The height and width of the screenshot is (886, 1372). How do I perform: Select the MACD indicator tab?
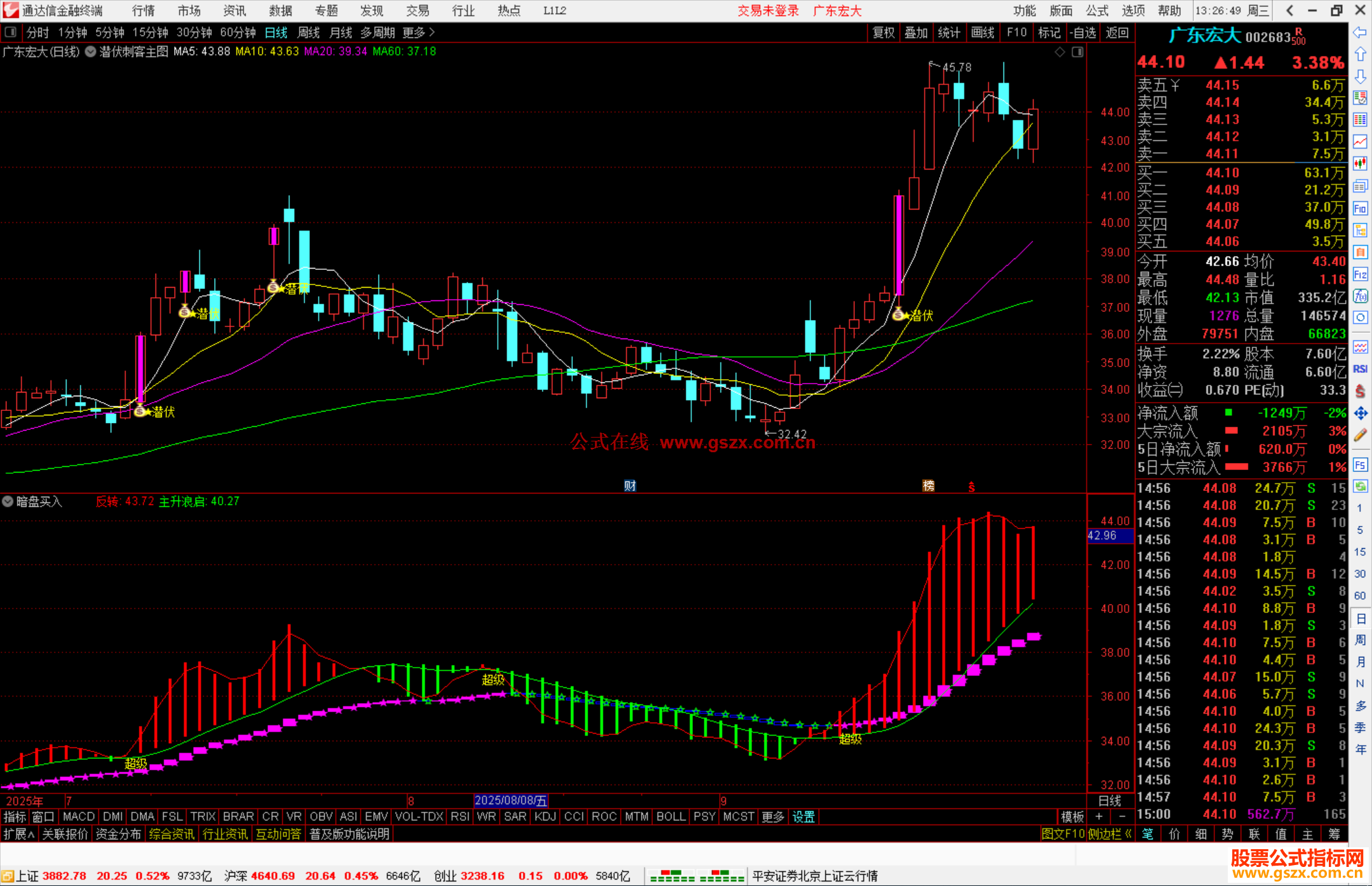79,817
